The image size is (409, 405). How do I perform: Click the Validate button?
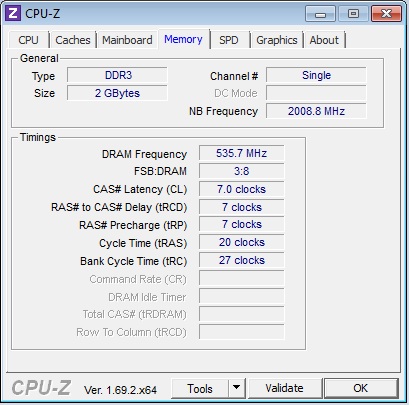[284, 388]
